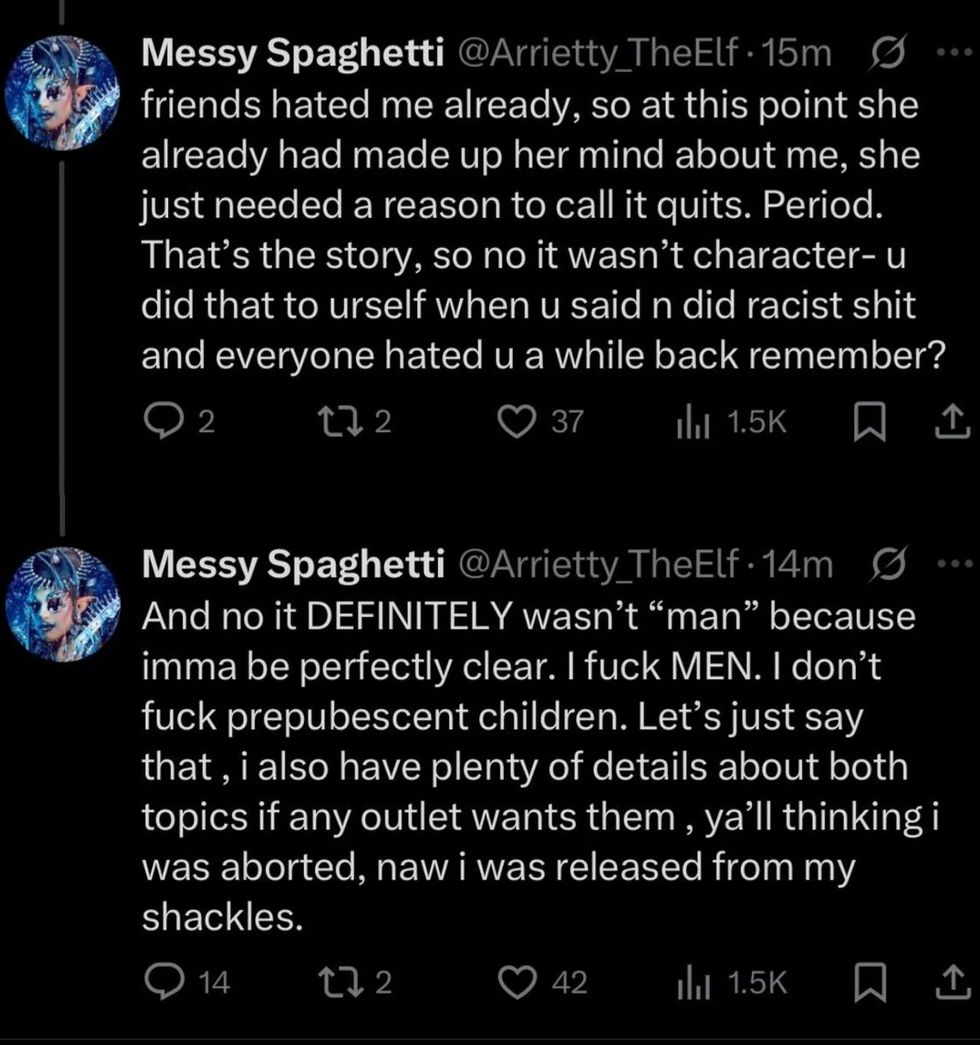Click the Grok icon on second tweet
The image size is (980, 1045).
coord(887,564)
